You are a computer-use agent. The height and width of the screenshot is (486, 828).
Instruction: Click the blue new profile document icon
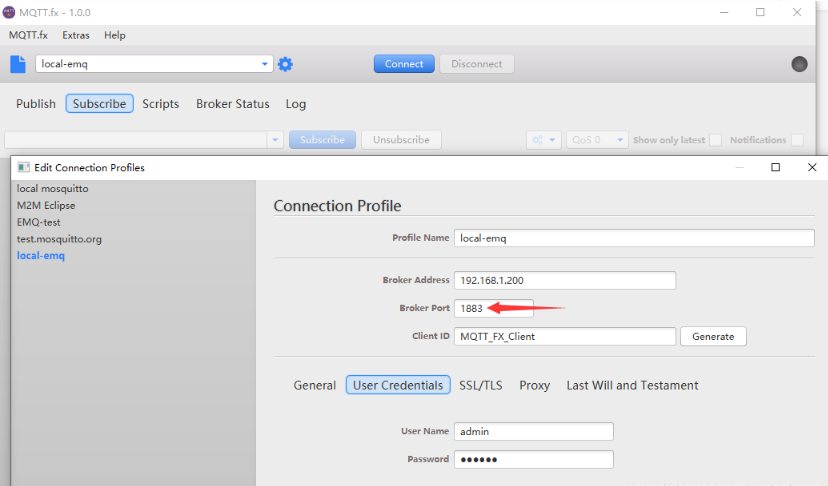(18, 64)
